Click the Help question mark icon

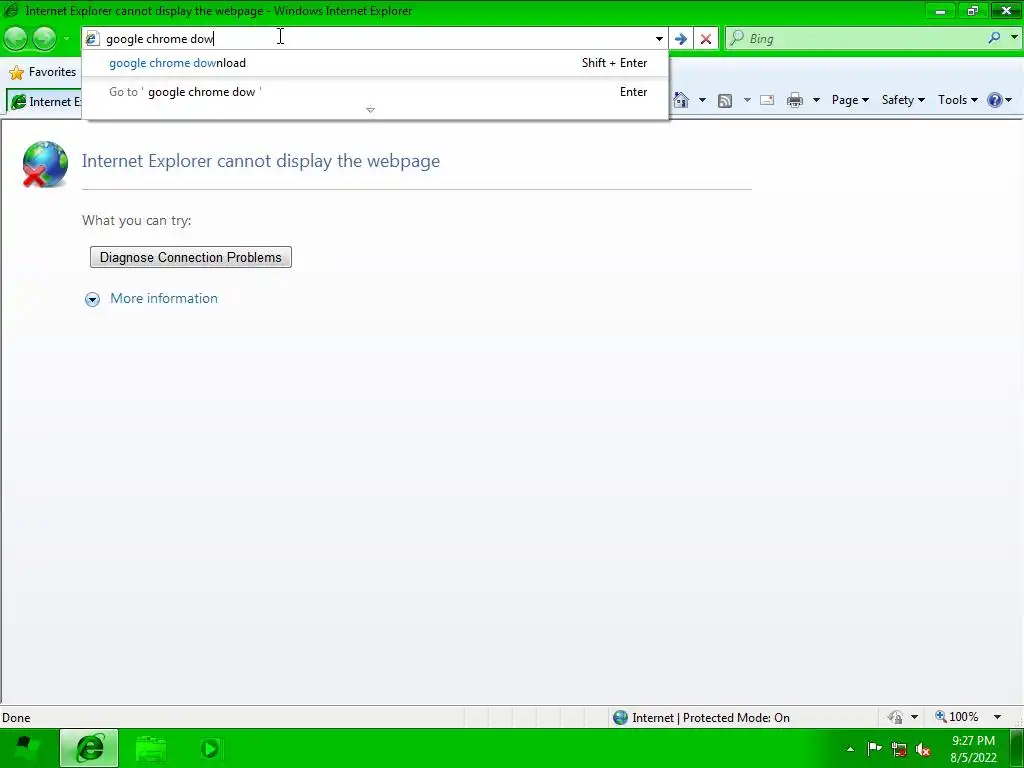[x=995, y=100]
